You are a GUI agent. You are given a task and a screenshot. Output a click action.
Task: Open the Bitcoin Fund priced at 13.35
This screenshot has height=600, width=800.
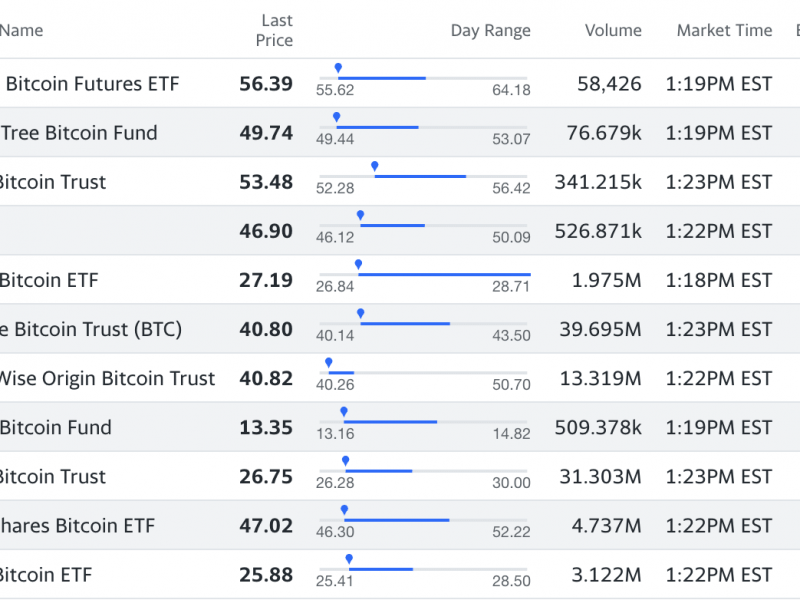tap(56, 427)
